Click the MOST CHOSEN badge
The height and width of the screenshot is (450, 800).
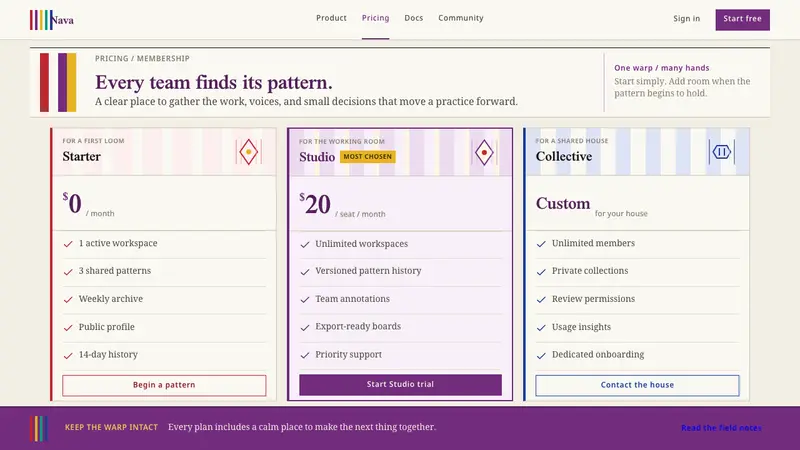tap(367, 157)
